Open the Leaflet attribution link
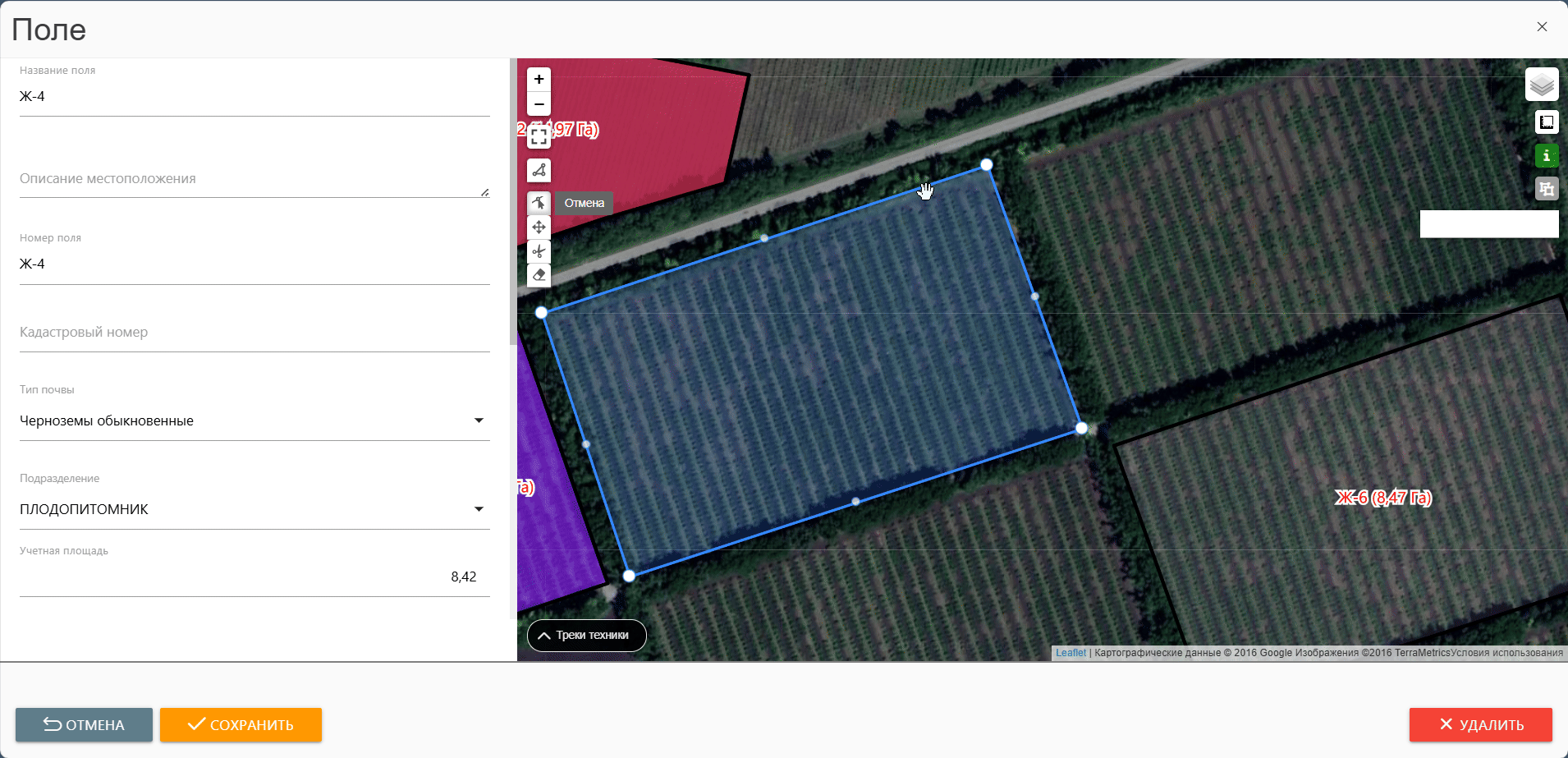Screen dimensions: 1568x758 pos(1071,653)
